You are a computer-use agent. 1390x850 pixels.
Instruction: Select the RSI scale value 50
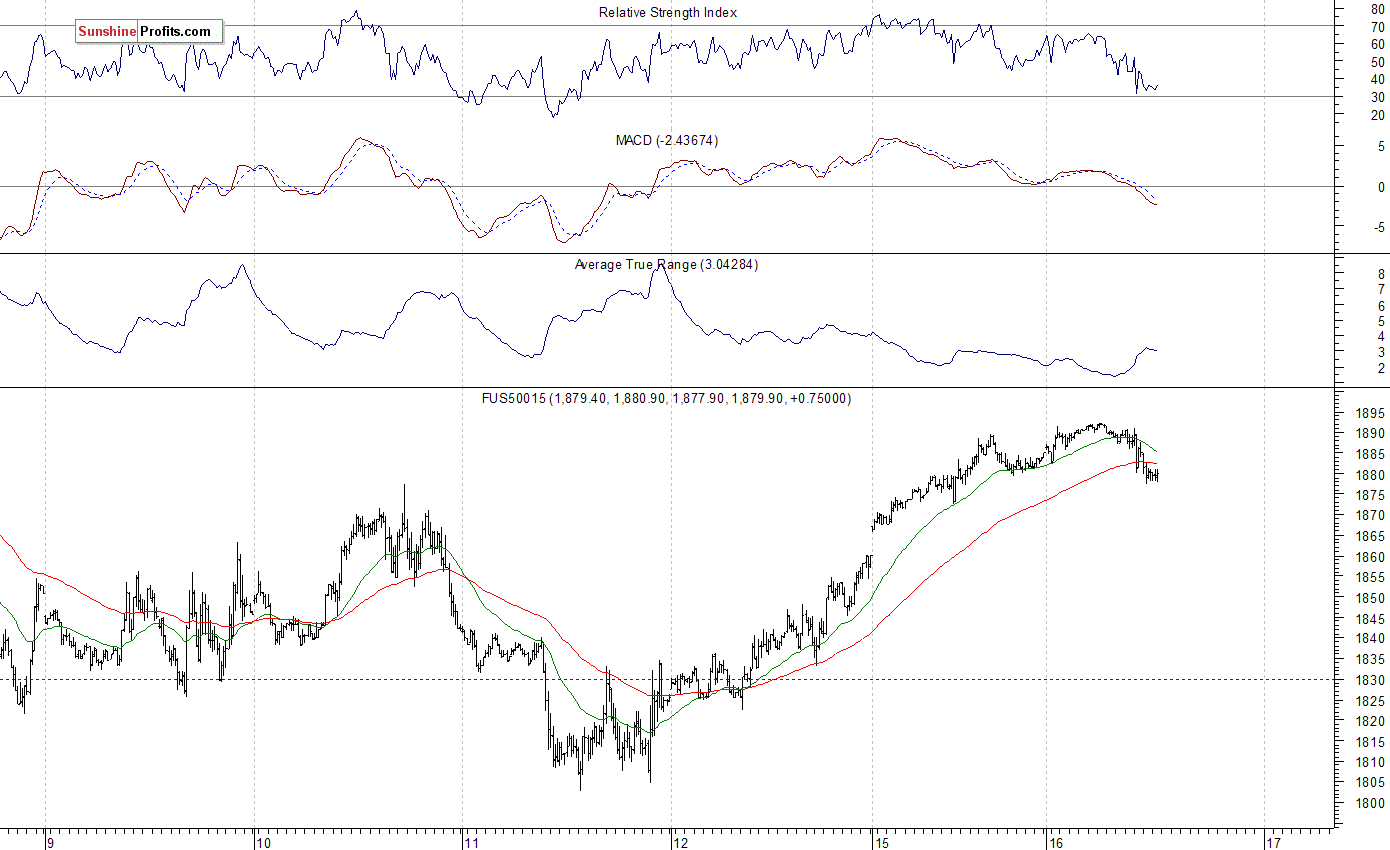pyautogui.click(x=1378, y=62)
